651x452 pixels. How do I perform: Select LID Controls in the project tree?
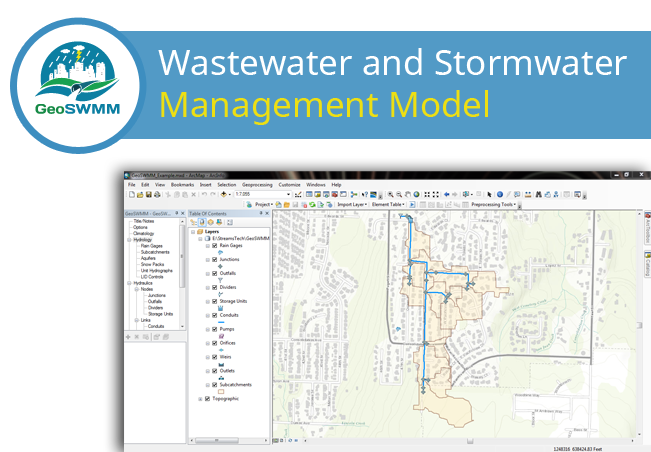point(152,277)
